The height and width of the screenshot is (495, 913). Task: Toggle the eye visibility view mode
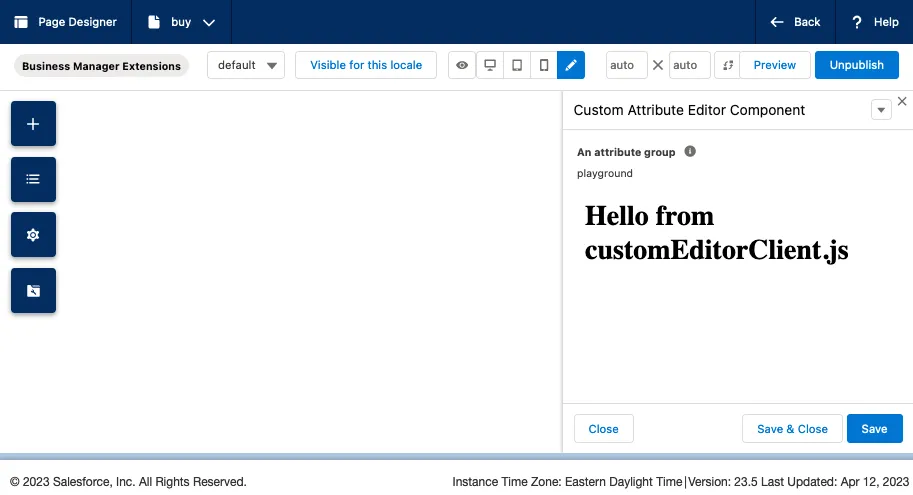click(462, 65)
